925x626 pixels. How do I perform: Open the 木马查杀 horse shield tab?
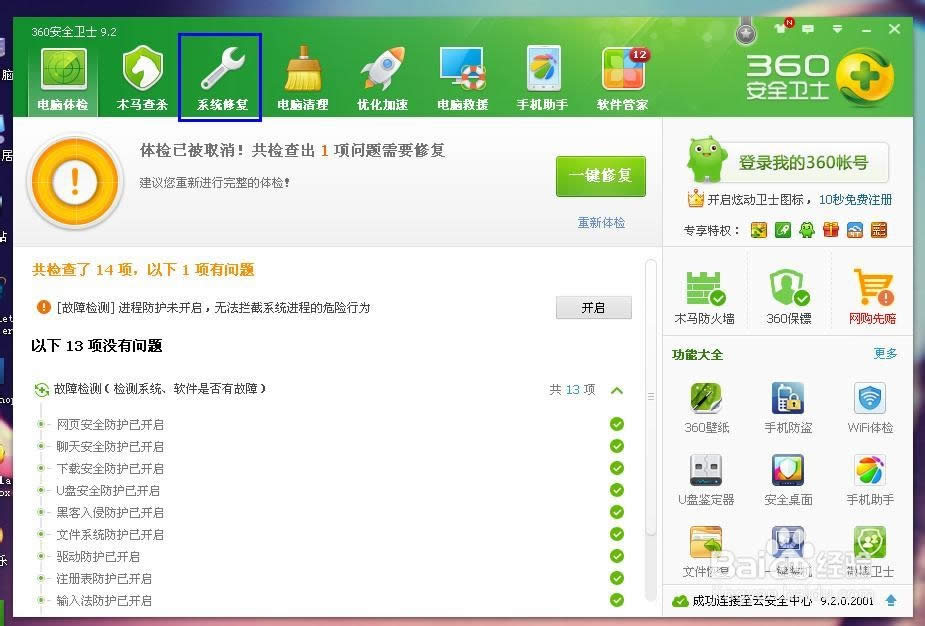point(142,79)
